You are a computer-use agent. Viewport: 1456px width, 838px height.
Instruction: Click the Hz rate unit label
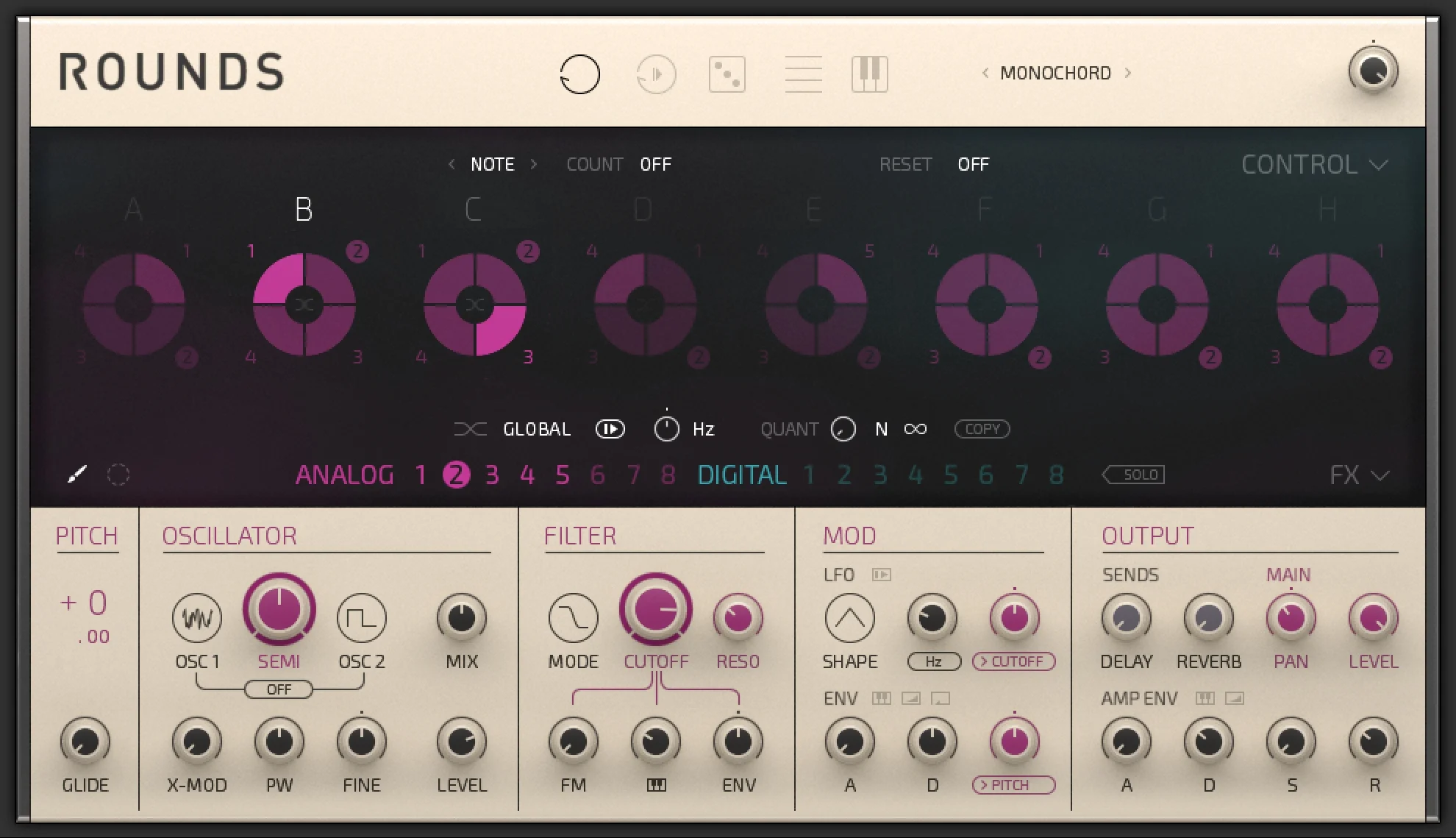point(703,429)
